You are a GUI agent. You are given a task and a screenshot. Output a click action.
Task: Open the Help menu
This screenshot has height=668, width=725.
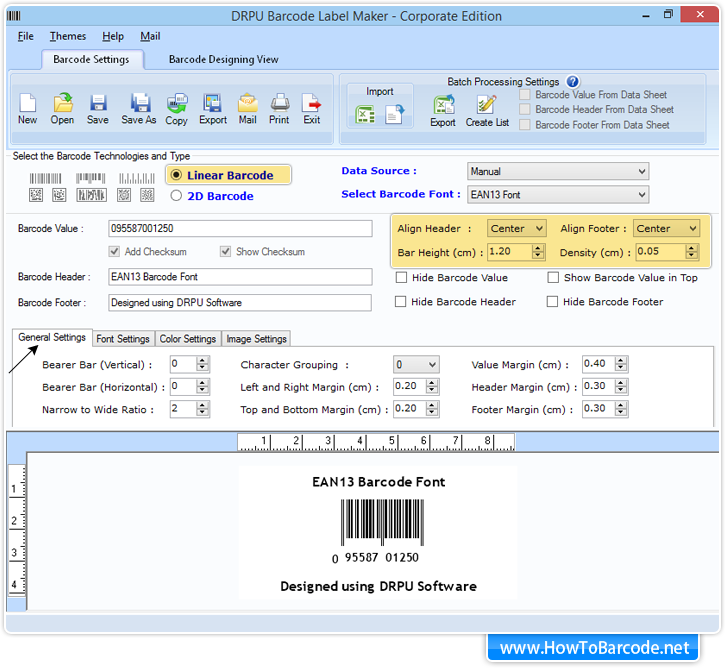pyautogui.click(x=113, y=36)
